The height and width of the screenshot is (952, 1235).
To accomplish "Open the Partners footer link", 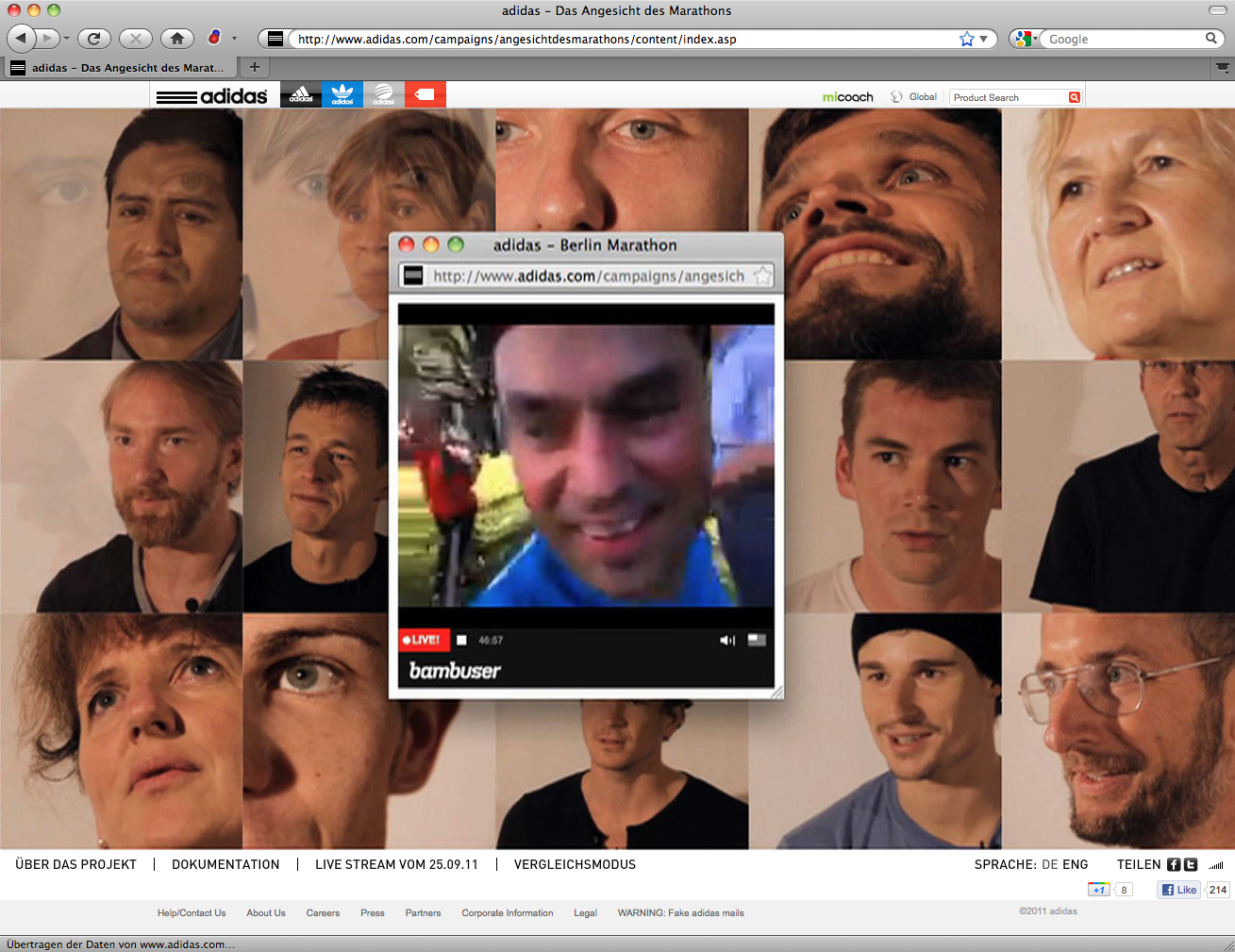I will click(423, 913).
